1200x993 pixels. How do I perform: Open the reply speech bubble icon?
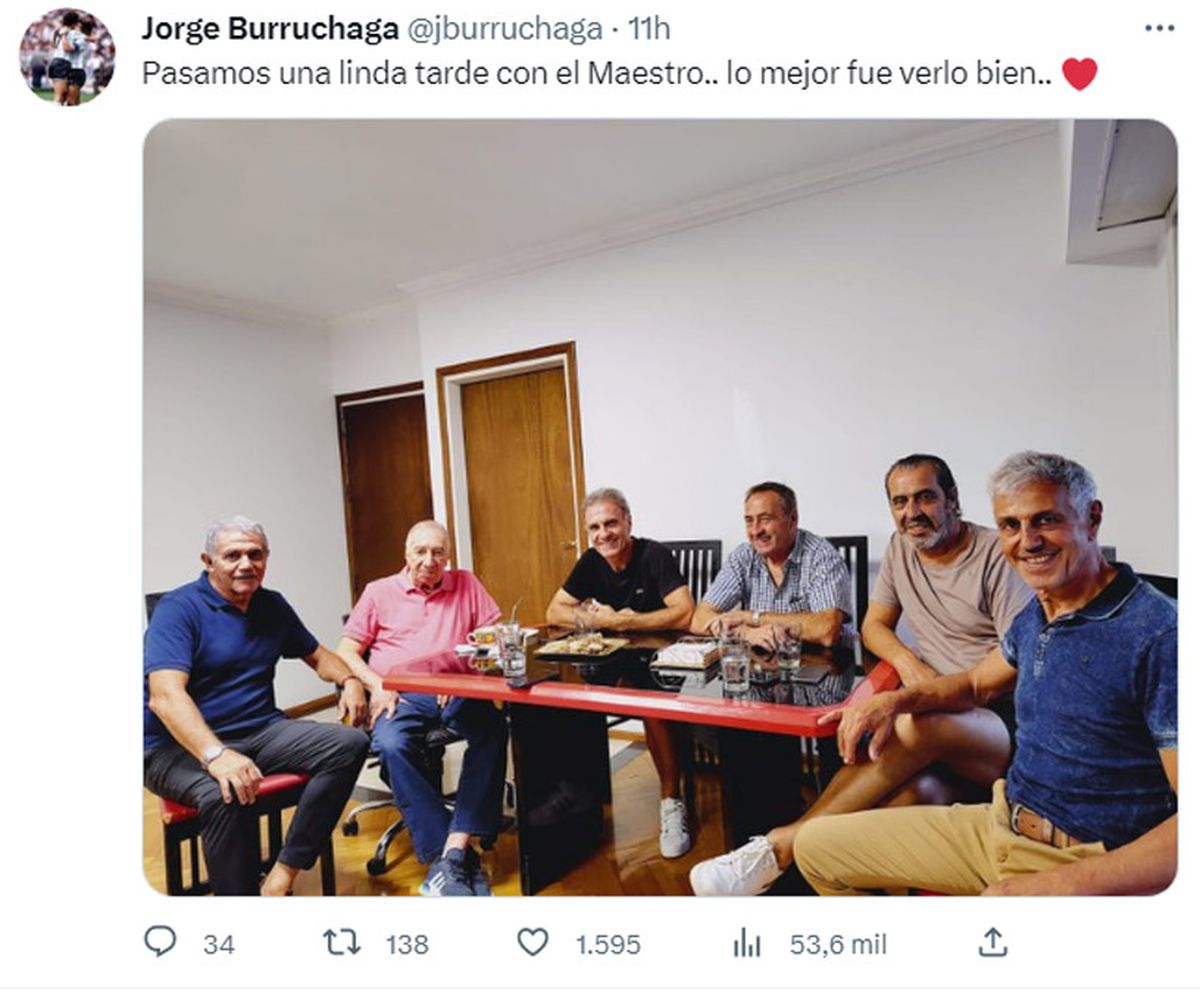point(160,942)
